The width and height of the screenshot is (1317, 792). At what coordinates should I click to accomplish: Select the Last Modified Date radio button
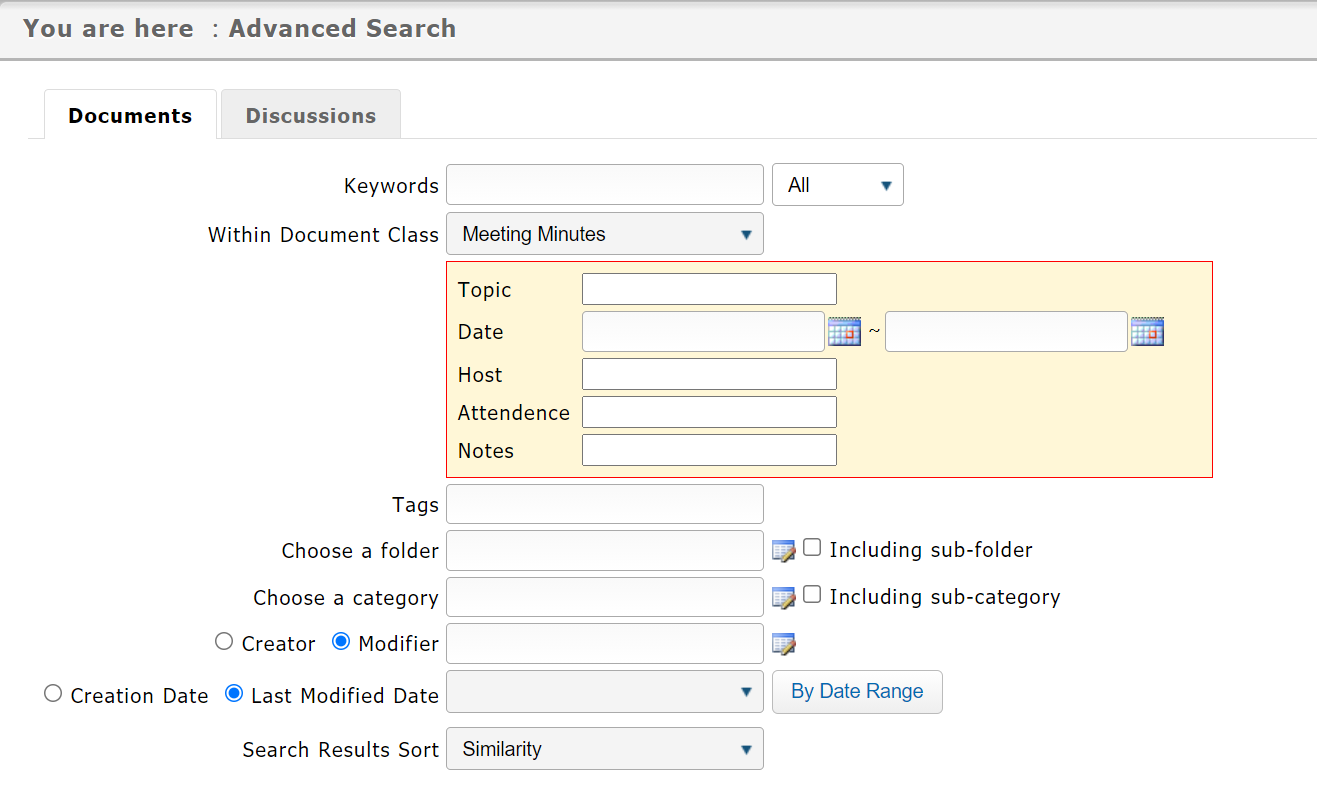pos(234,693)
